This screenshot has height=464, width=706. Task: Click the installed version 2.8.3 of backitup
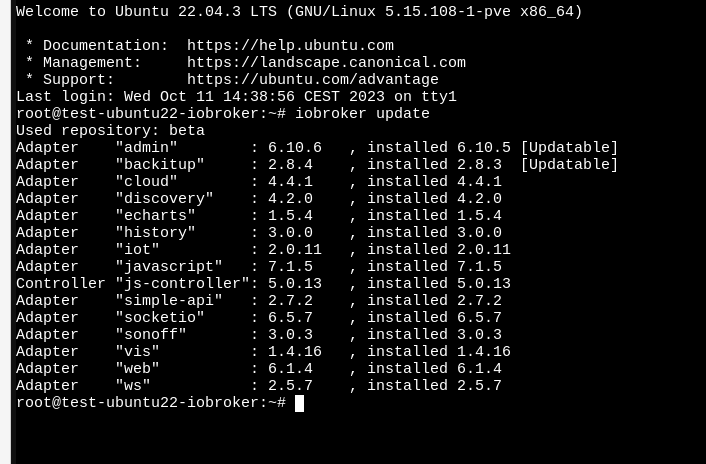pos(480,165)
